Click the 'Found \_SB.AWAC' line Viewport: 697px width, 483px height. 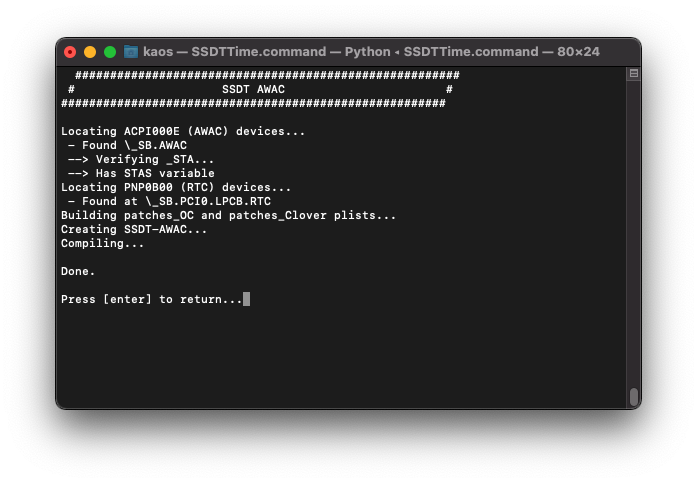(x=127, y=145)
